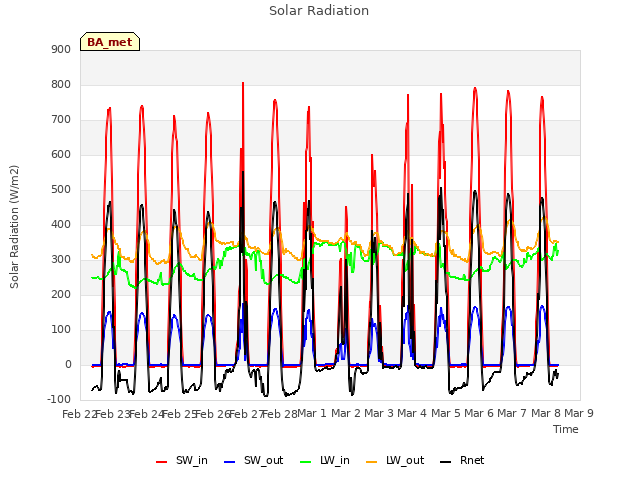
Task: Toggle the LW_out legend label
Action: pyautogui.click(x=405, y=460)
